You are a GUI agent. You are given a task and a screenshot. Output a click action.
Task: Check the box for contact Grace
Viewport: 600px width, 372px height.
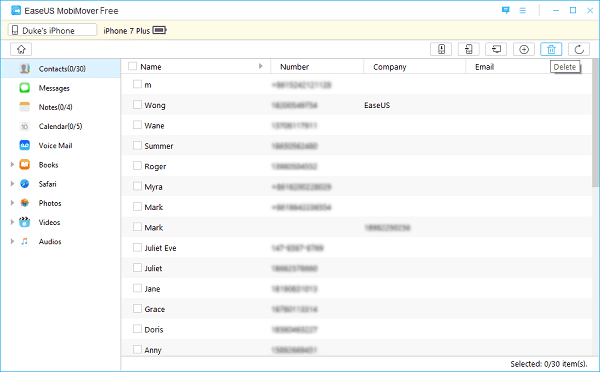[x=137, y=308]
